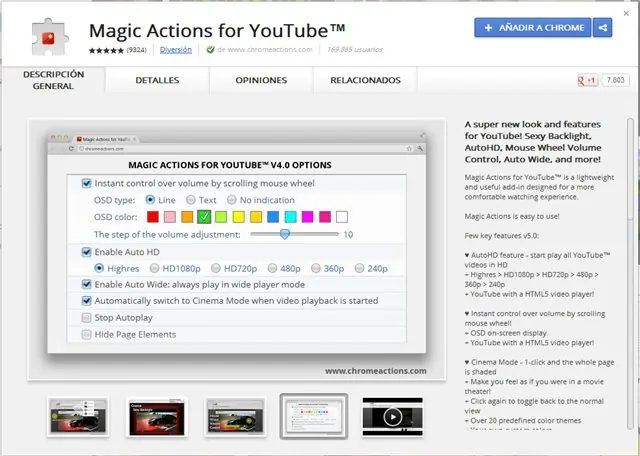The image size is (640, 456).
Task: Go to the Relacionados tab
Action: (x=365, y=80)
